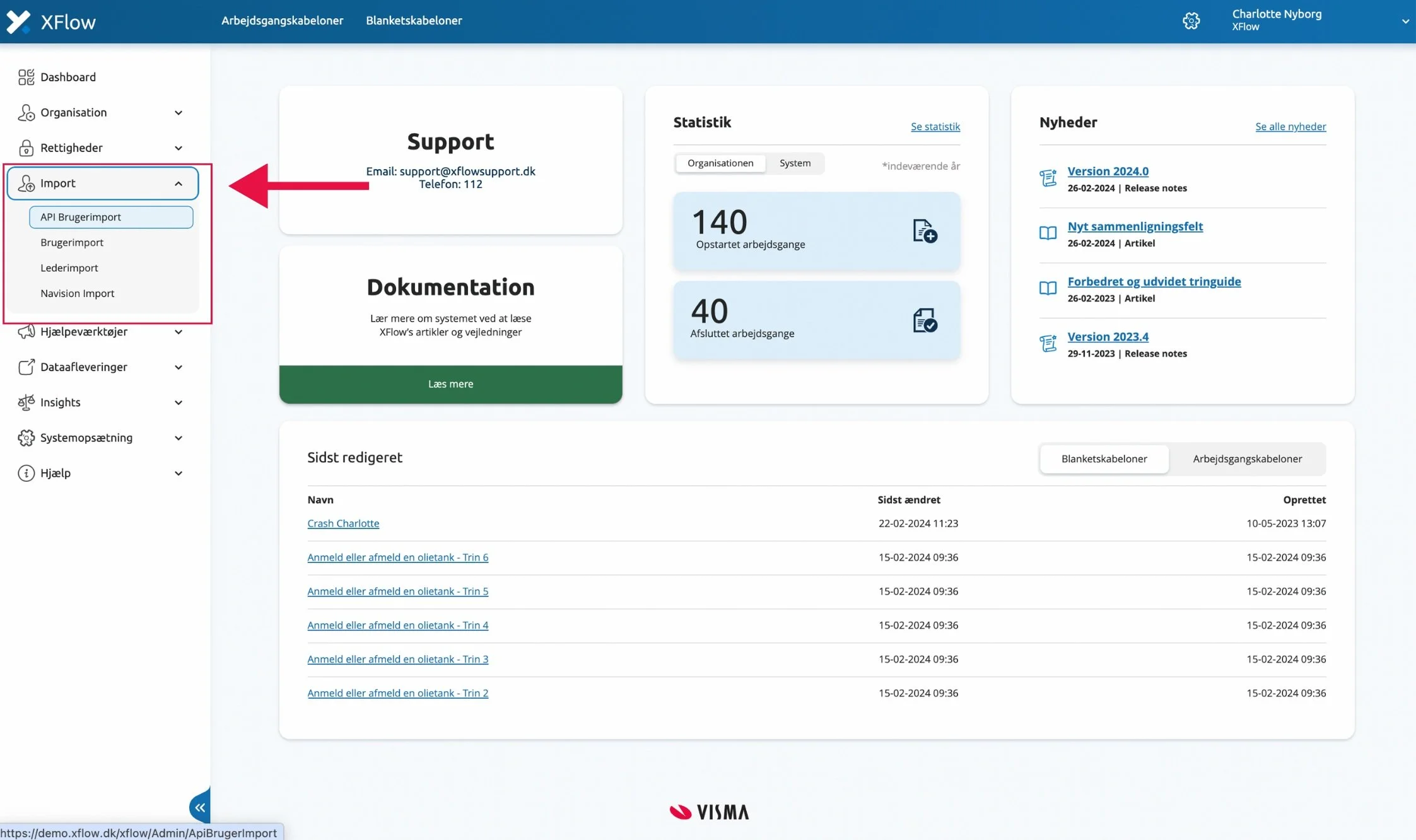Open the Version 2024.0 release notes link

click(1108, 170)
